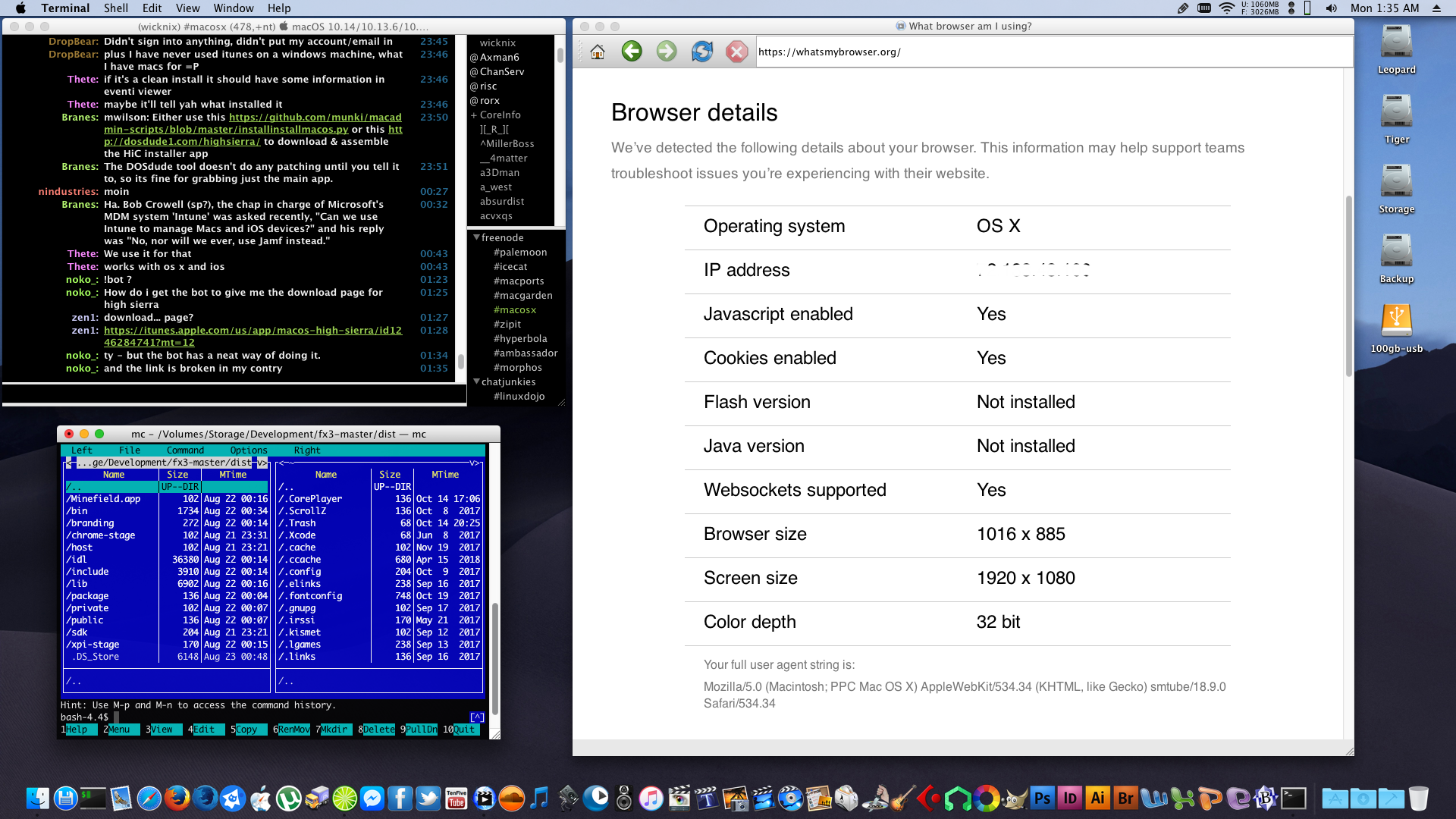Image resolution: width=1456 pixels, height=819 pixels.
Task: Launch Photoshop from the dock
Action: tap(1043, 798)
